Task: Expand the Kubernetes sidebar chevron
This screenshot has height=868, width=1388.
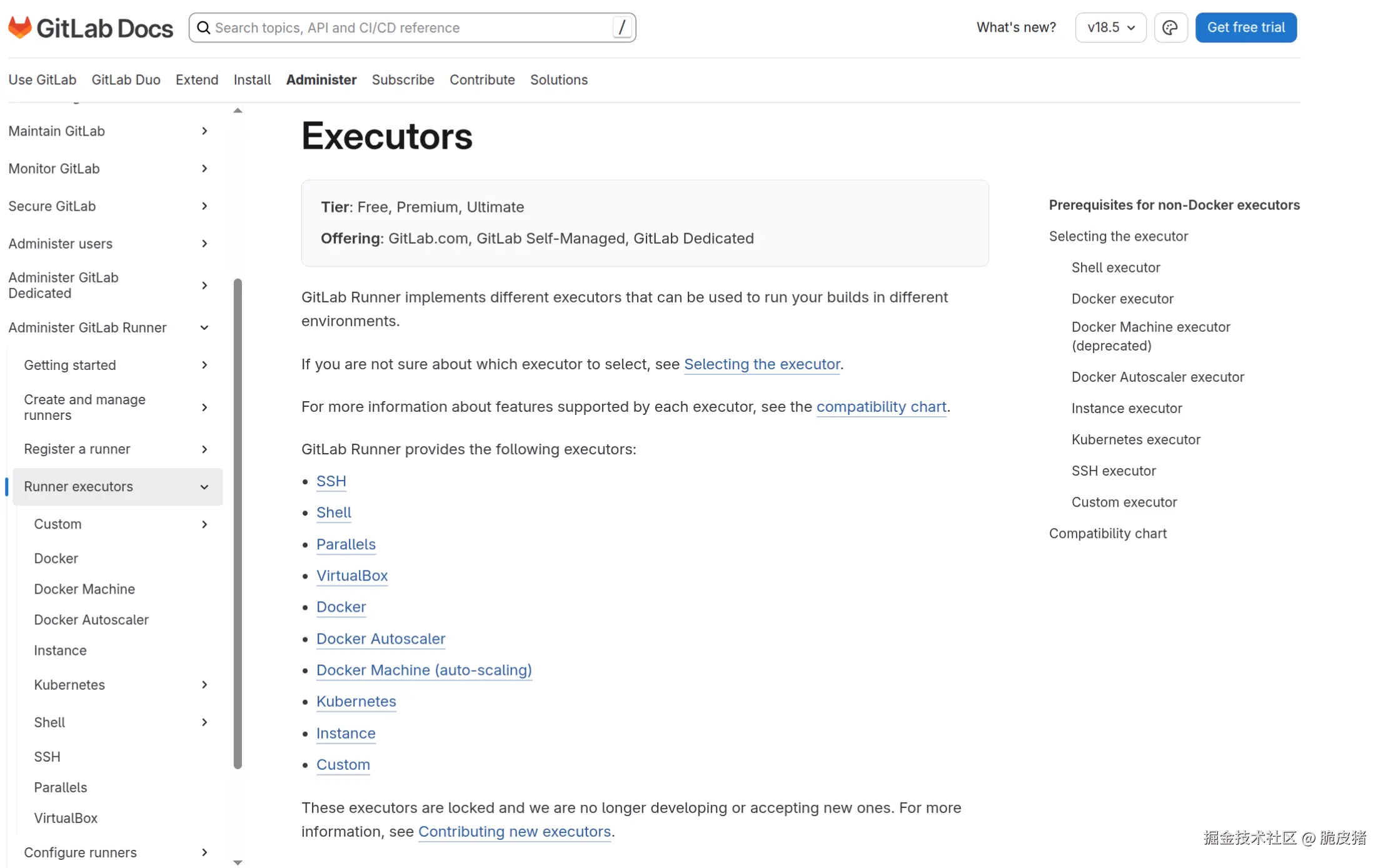Action: 204,684
